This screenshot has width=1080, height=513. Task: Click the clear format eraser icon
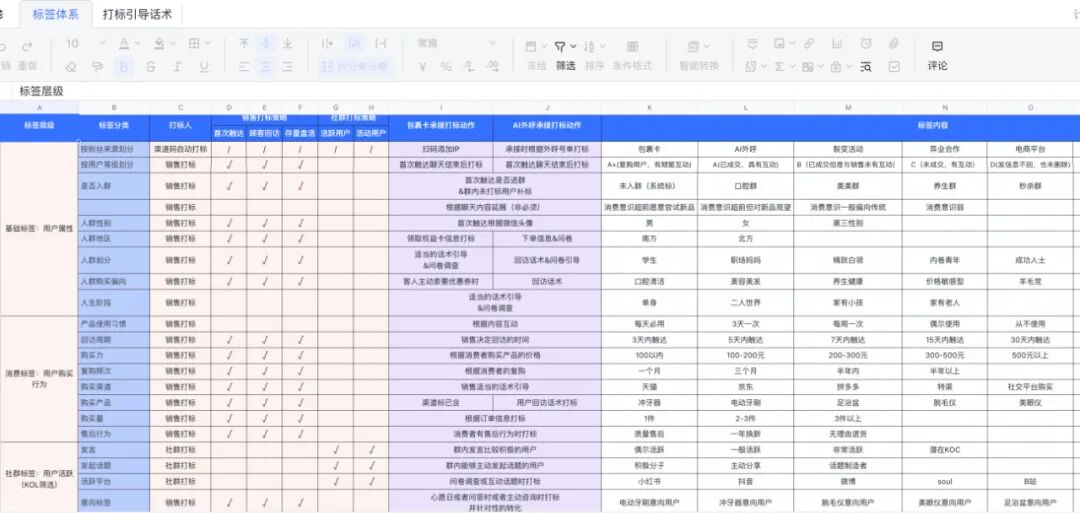70,67
